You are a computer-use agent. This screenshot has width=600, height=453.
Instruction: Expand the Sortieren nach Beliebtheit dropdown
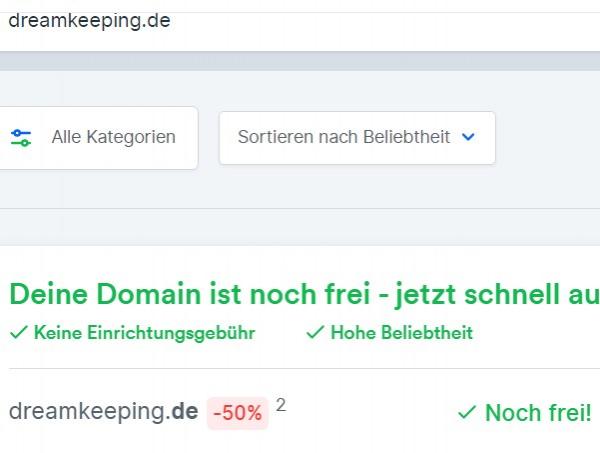pos(357,138)
